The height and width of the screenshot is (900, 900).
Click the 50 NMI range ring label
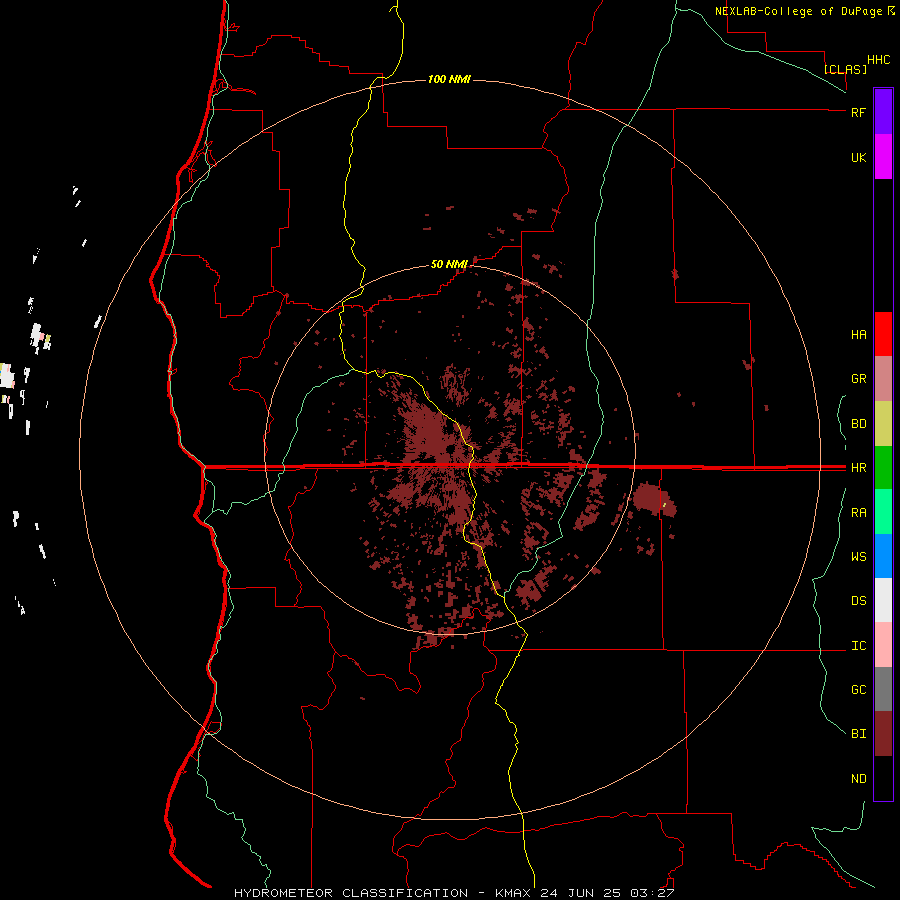click(449, 264)
